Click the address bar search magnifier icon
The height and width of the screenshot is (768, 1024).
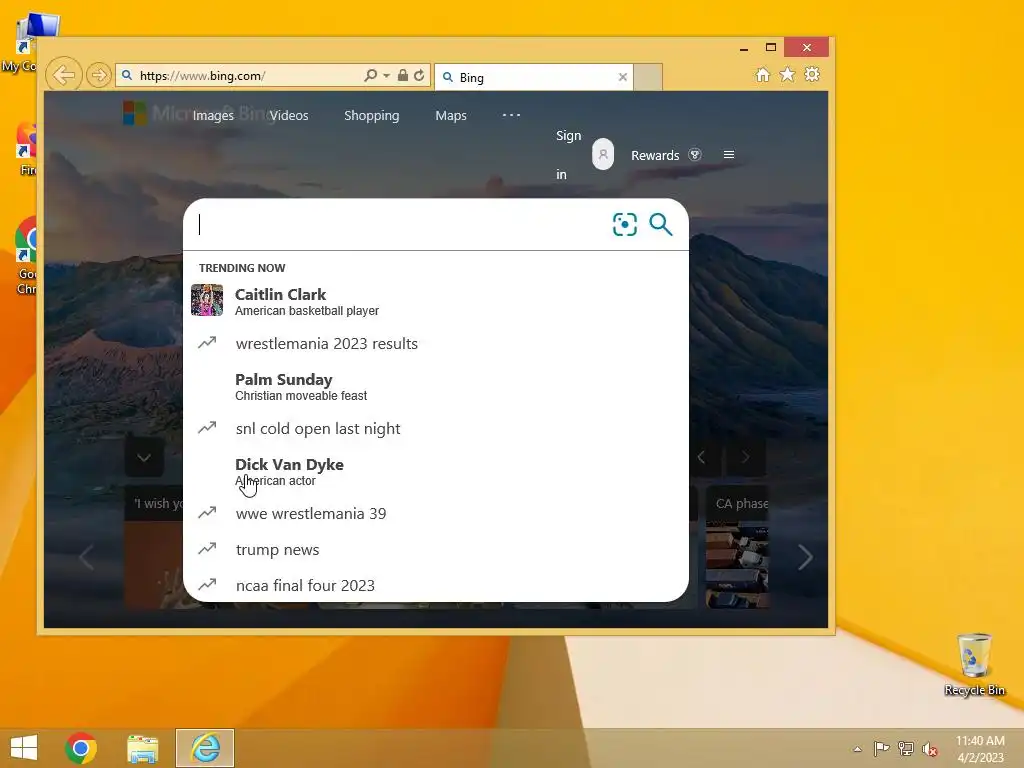pyautogui.click(x=371, y=75)
